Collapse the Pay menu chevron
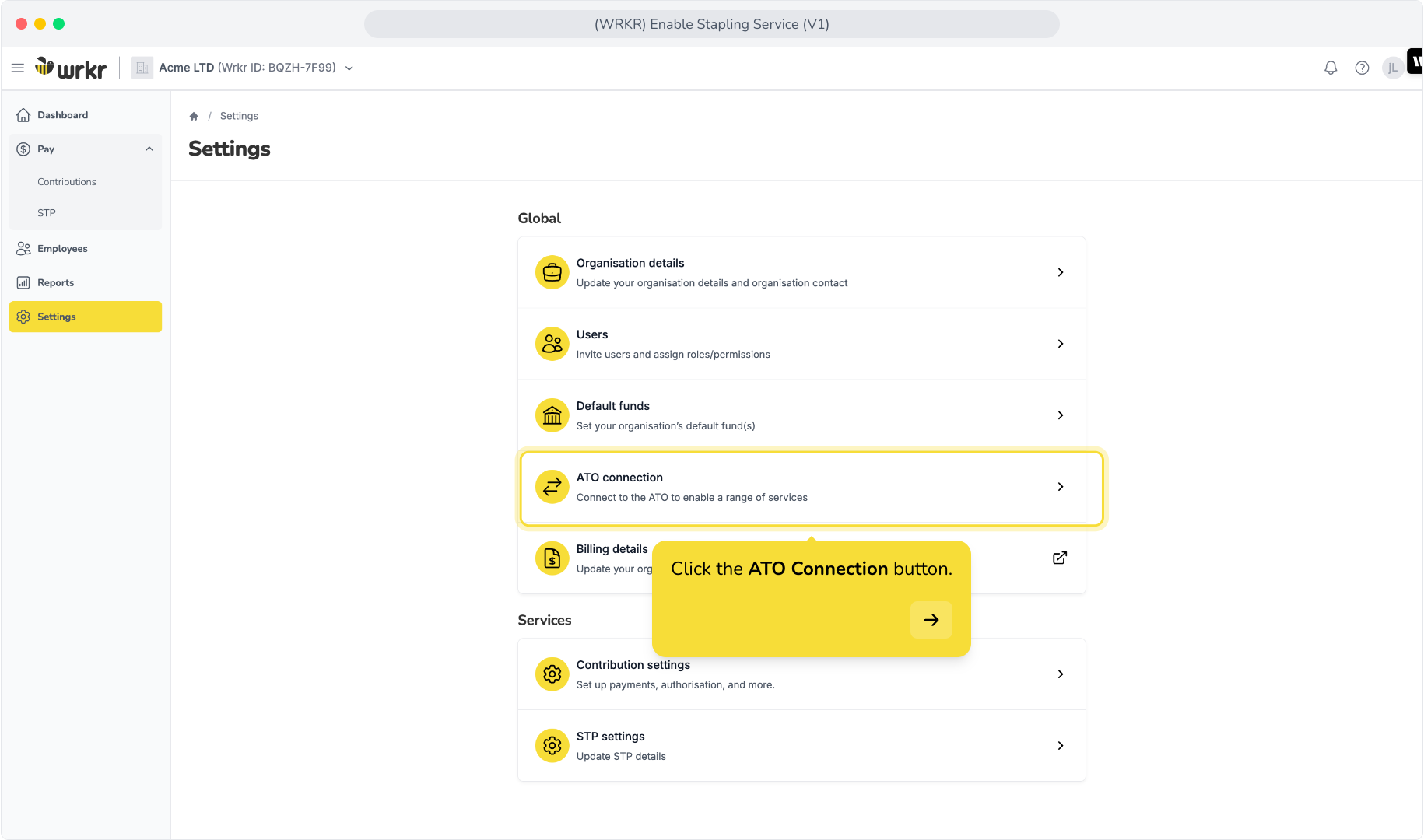The height and width of the screenshot is (840, 1424). pyautogui.click(x=149, y=149)
